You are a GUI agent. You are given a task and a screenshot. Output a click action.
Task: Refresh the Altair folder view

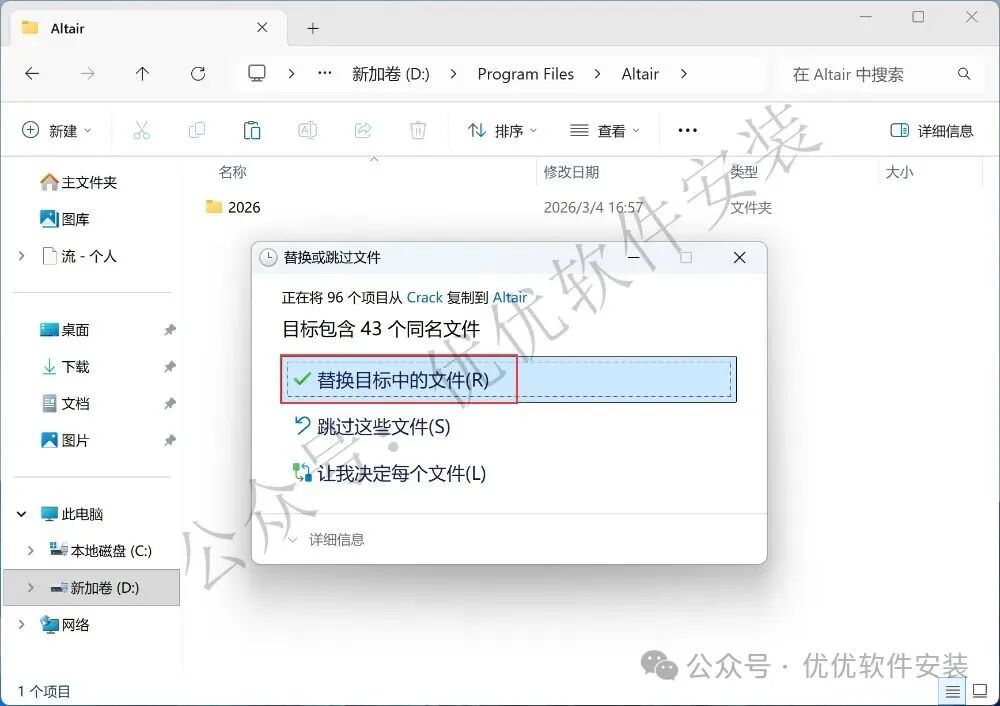pos(198,74)
